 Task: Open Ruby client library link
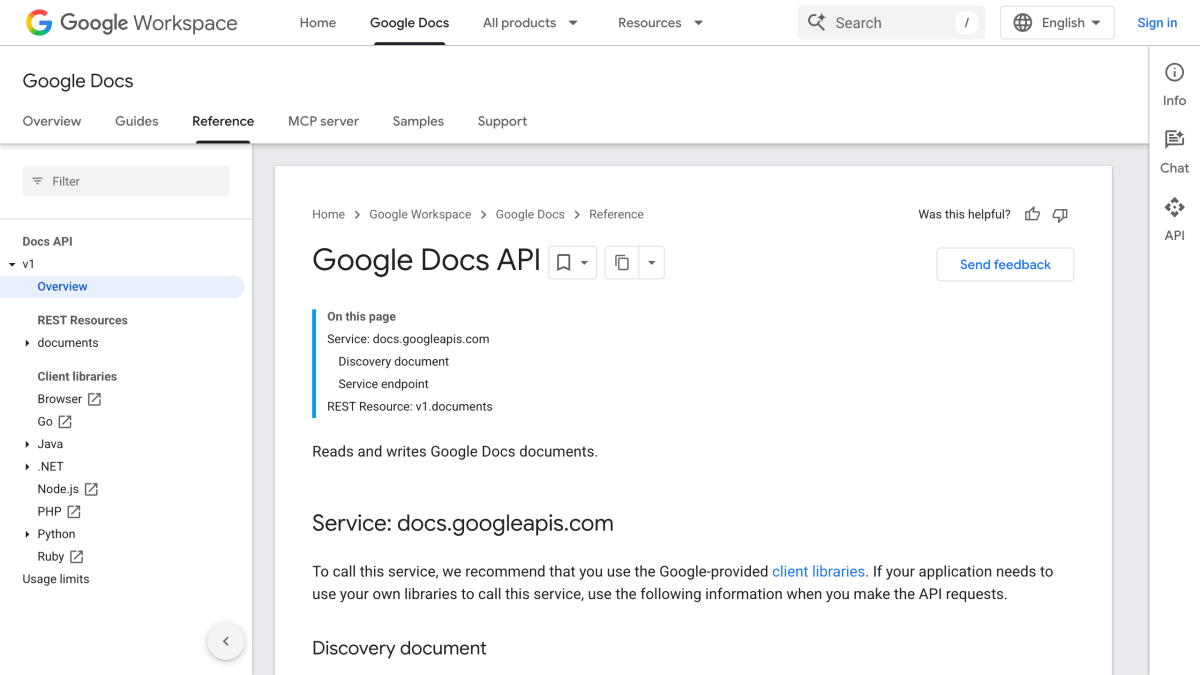pyautogui.click(x=51, y=557)
